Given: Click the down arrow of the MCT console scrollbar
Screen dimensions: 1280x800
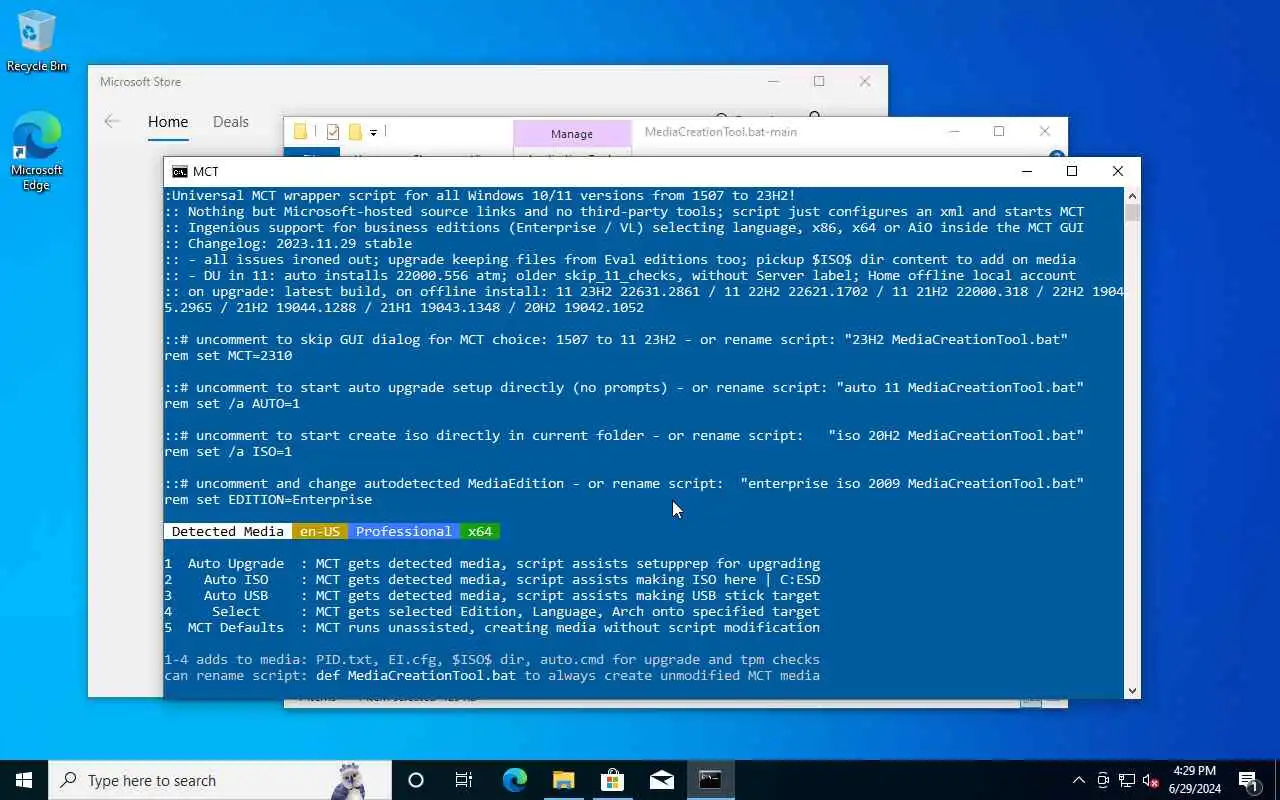Looking at the screenshot, I should point(1132,690).
